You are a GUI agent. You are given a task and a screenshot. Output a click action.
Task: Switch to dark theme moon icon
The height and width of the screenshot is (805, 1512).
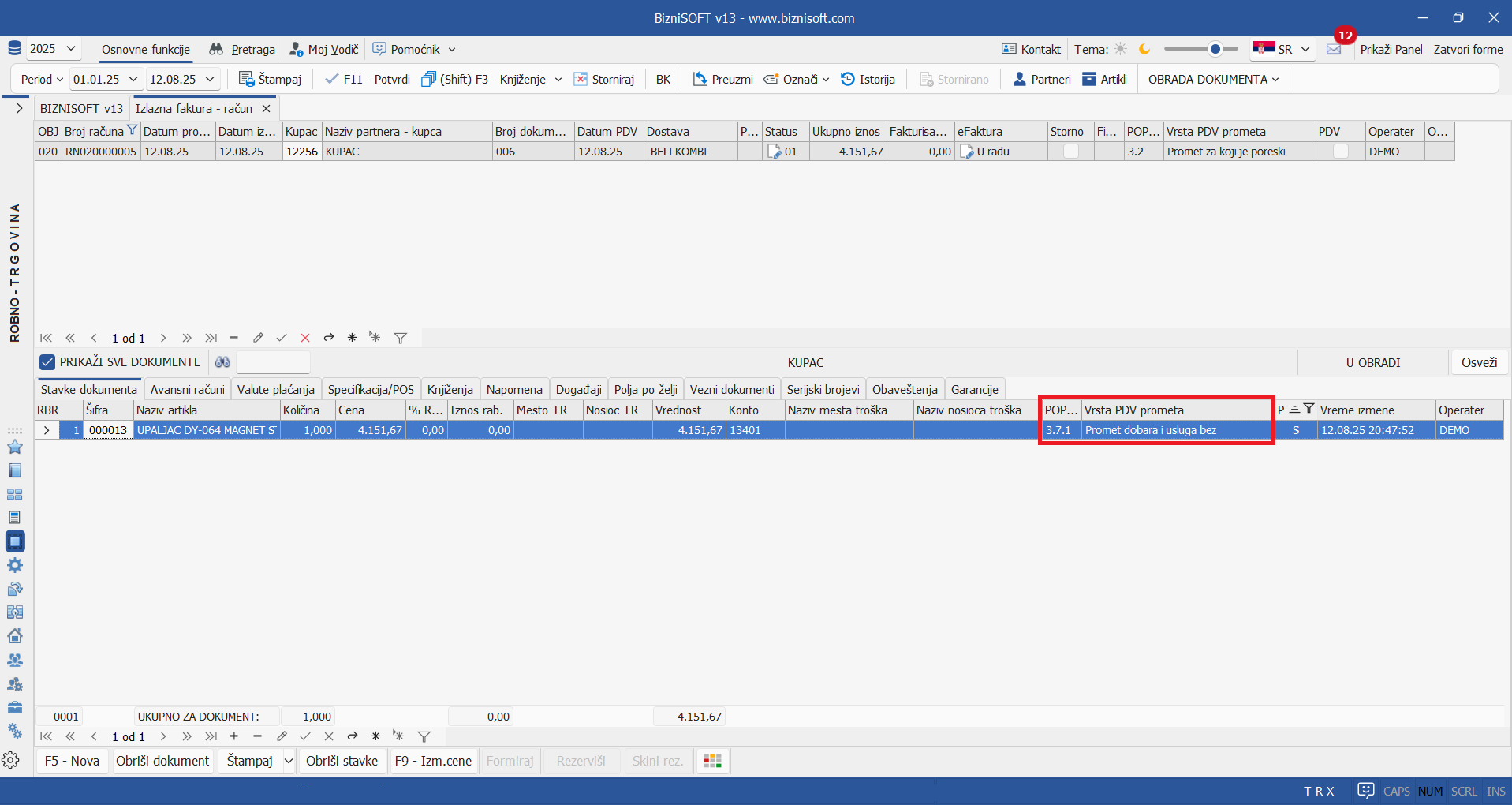[x=1144, y=49]
